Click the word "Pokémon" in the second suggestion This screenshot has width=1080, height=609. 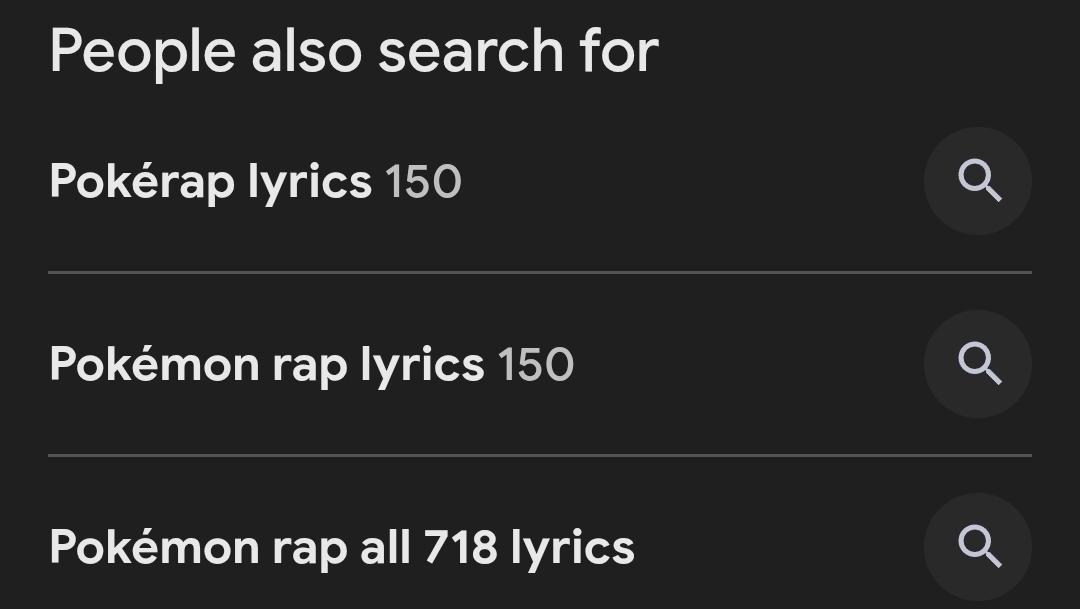tap(154, 365)
